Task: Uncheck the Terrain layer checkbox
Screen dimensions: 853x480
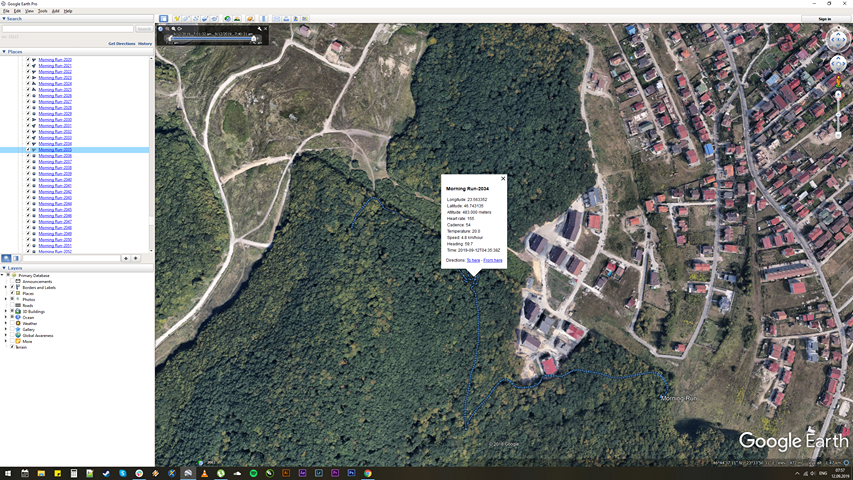Action: tap(12, 347)
